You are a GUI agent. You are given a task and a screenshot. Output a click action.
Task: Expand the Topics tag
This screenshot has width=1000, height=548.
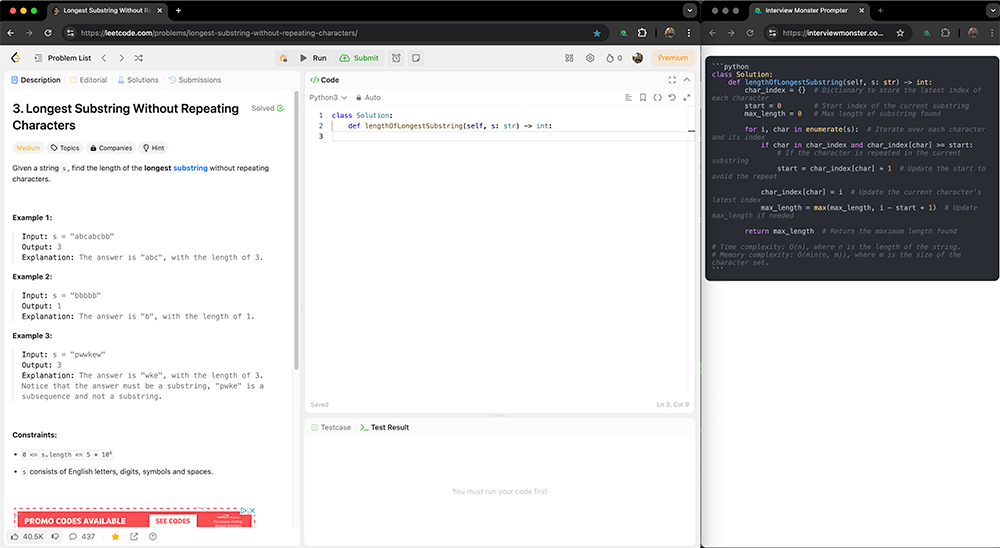pos(65,148)
